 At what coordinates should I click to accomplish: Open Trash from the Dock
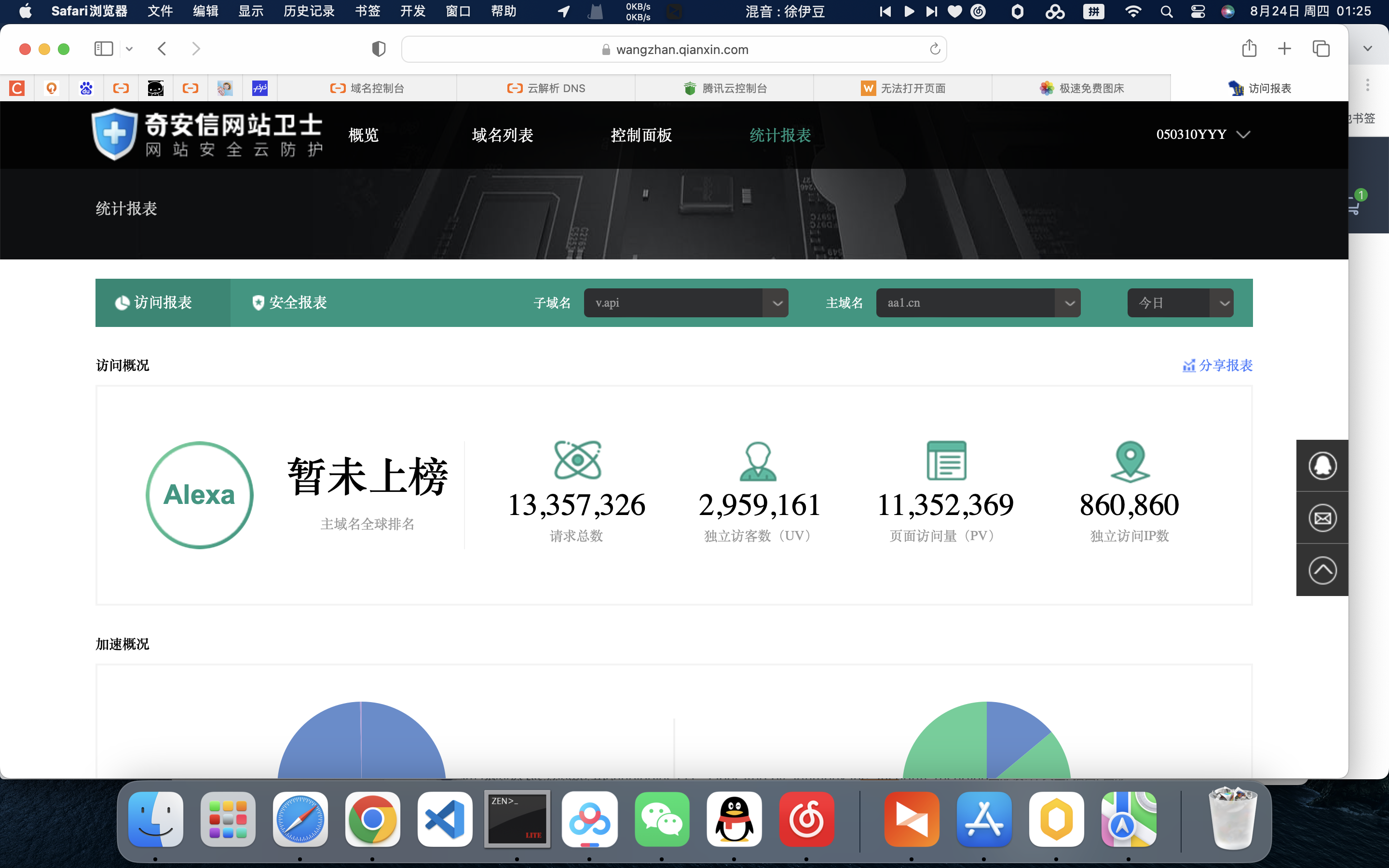1232,820
